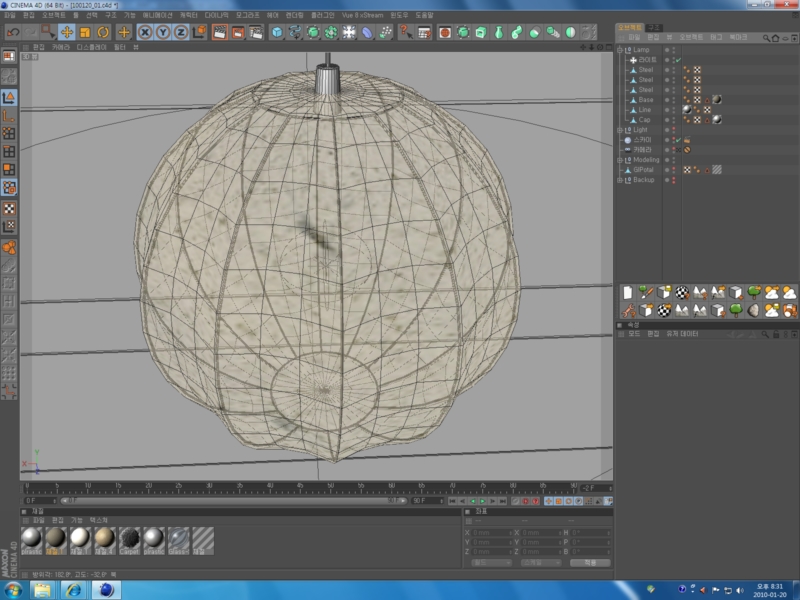
Task: Select the Move tool with orange arrows
Action: pos(66,33)
